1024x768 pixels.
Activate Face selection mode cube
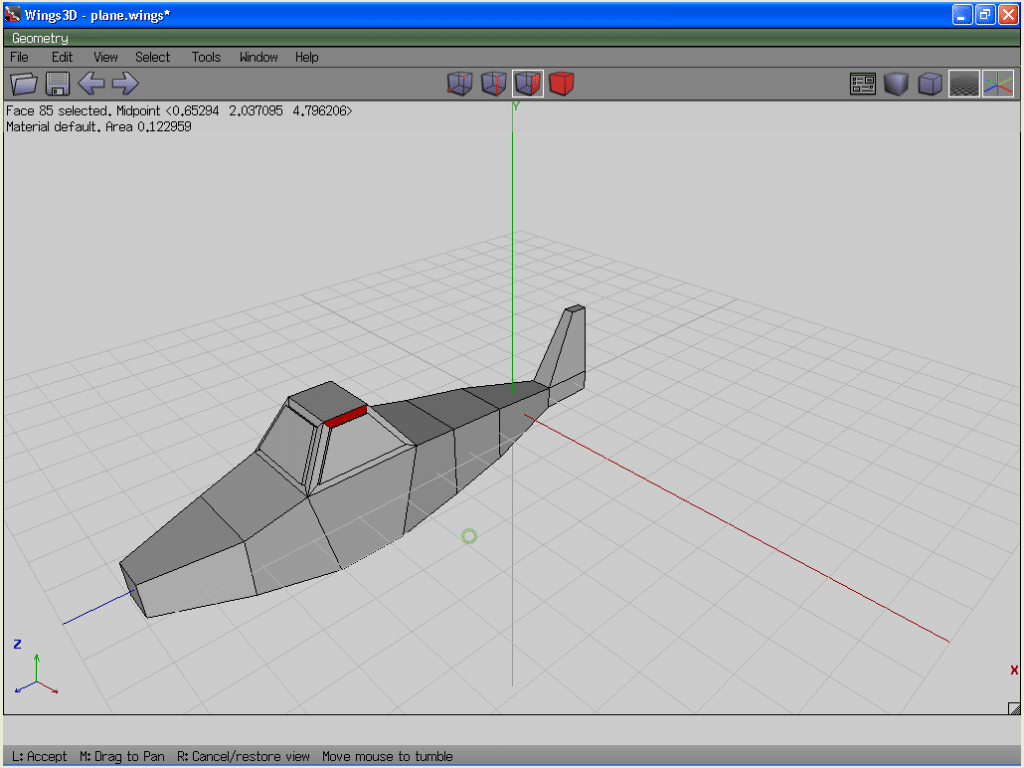coord(528,84)
